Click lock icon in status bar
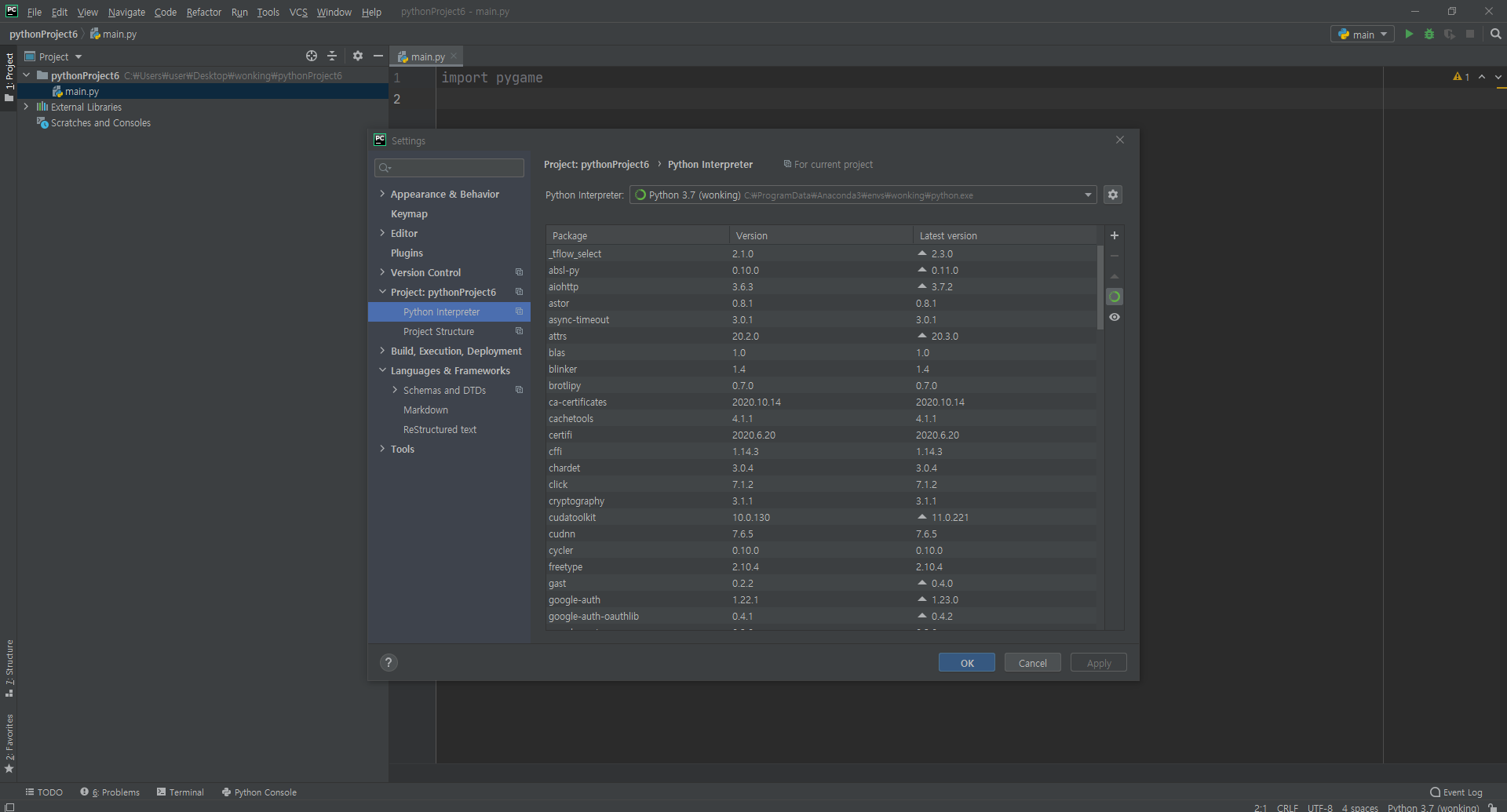Viewport: 1507px width, 812px height. (x=1493, y=807)
